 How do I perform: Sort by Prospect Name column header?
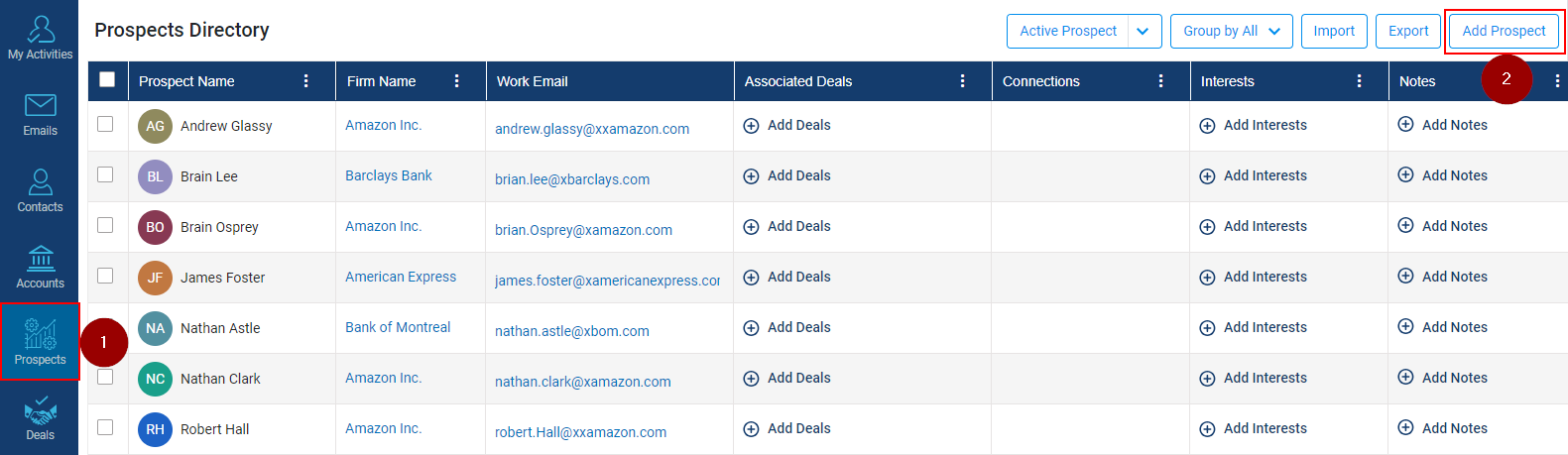[x=186, y=81]
